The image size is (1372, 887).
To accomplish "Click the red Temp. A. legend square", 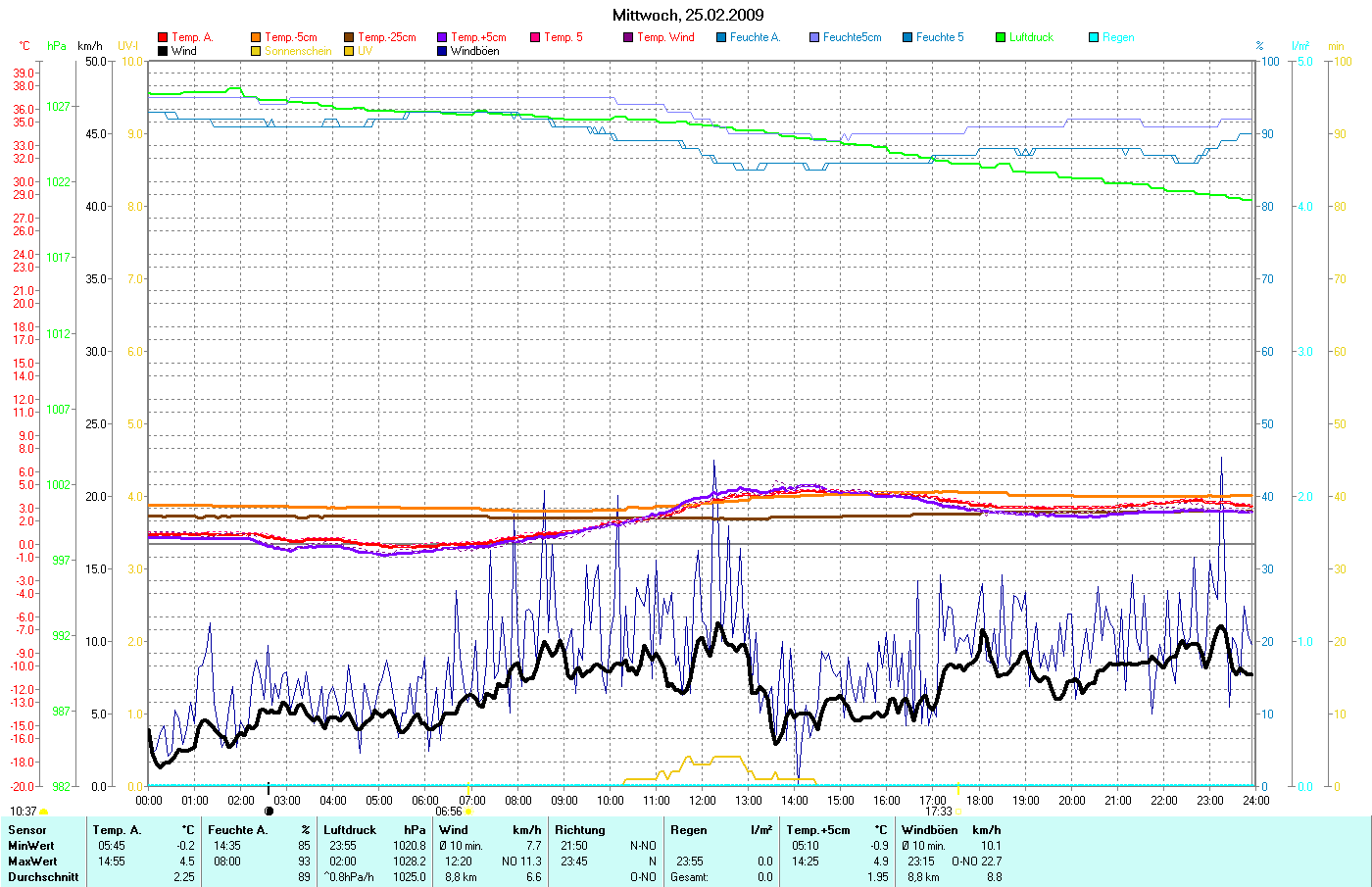I will coord(163,37).
